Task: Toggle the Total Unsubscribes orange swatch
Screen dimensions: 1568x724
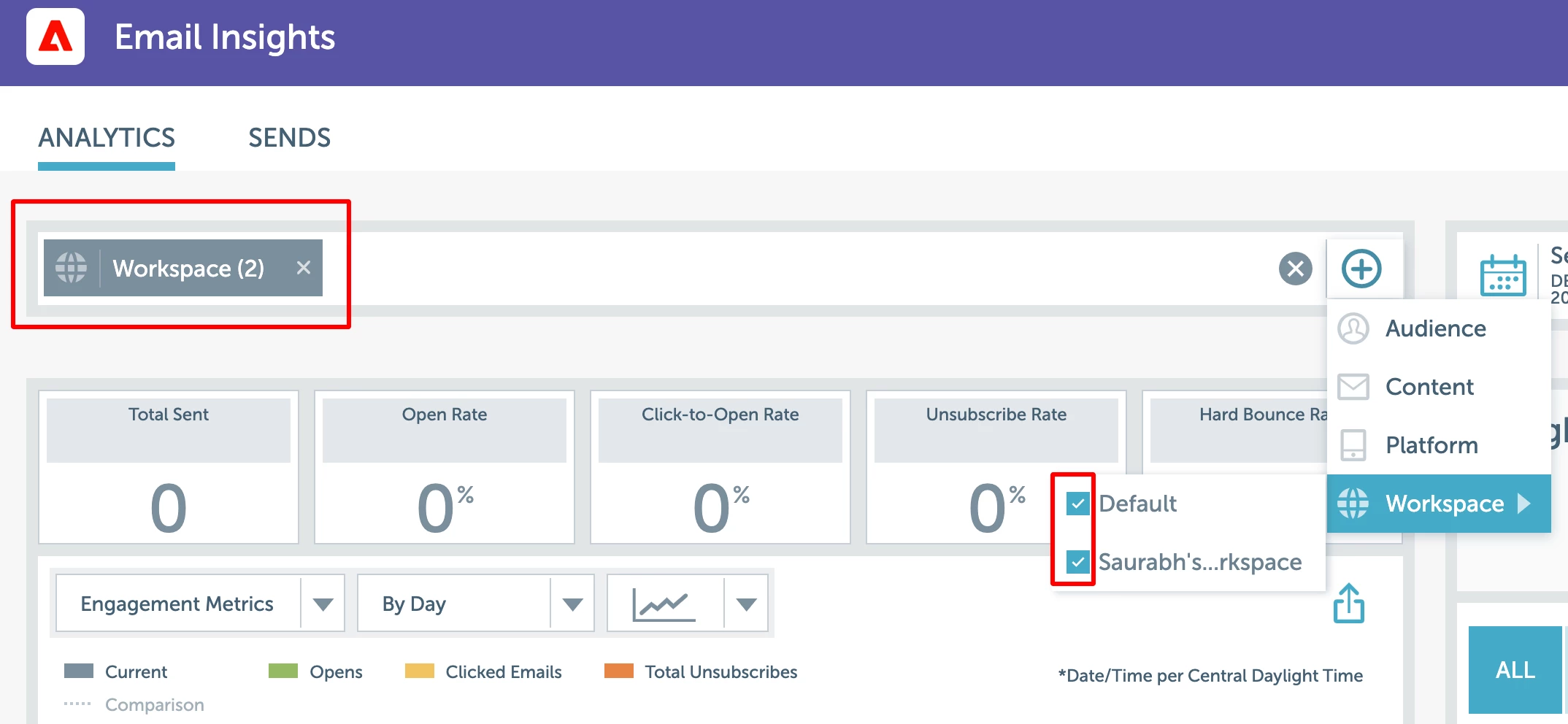Action: coord(619,671)
